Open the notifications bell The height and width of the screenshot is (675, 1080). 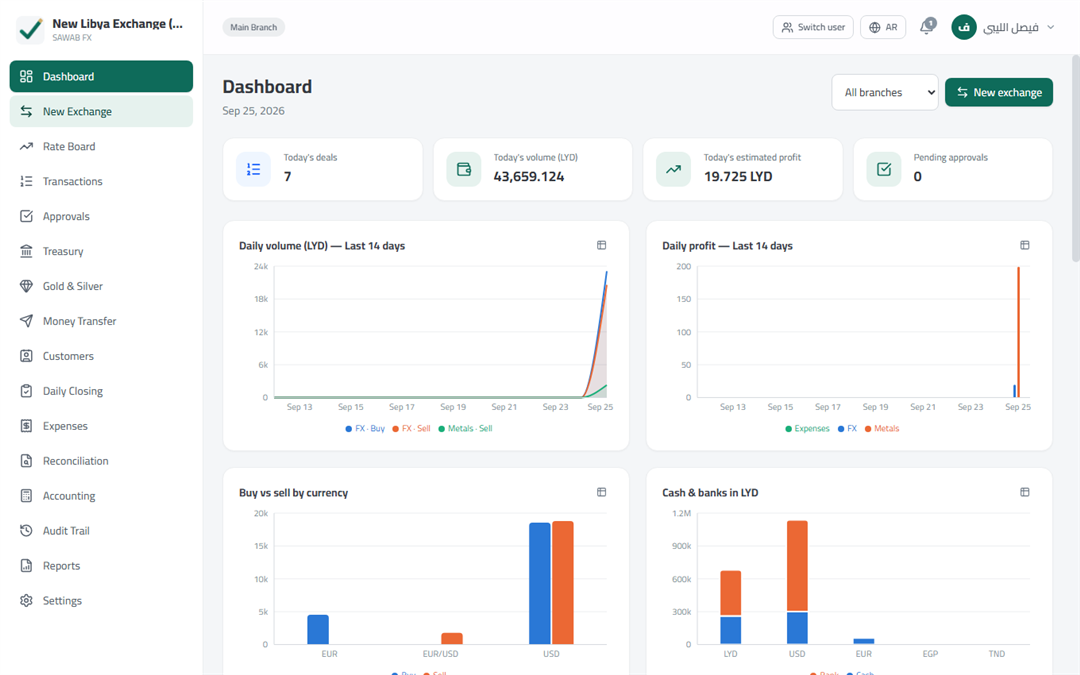pos(927,28)
